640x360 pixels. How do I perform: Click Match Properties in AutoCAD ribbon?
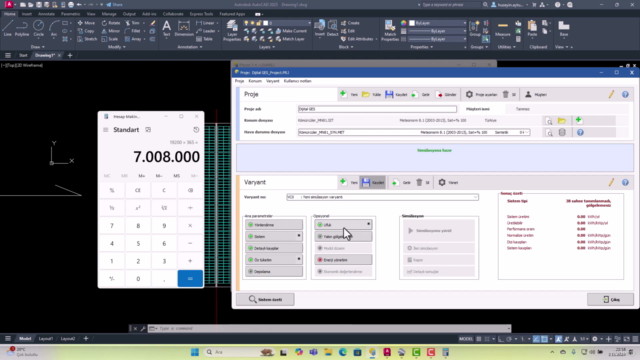coord(390,31)
